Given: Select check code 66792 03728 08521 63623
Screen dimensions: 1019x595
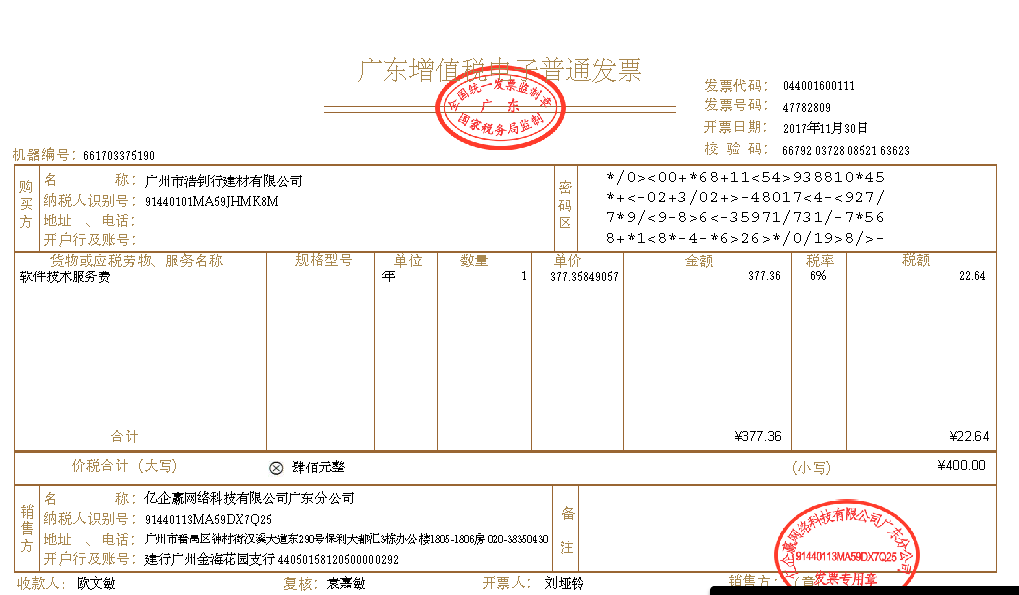Looking at the screenshot, I should coord(845,151).
